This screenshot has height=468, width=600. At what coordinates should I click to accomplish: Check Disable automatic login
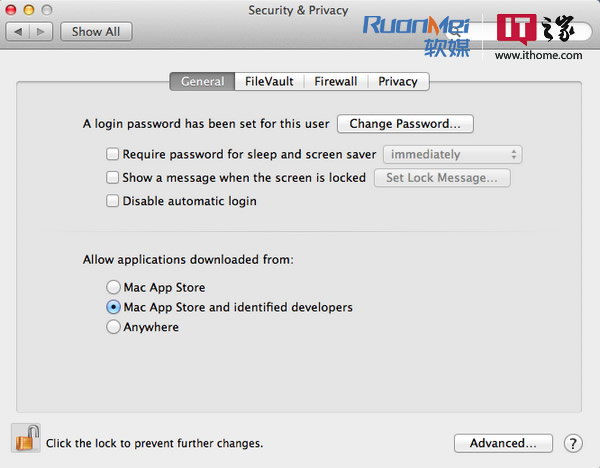point(112,201)
